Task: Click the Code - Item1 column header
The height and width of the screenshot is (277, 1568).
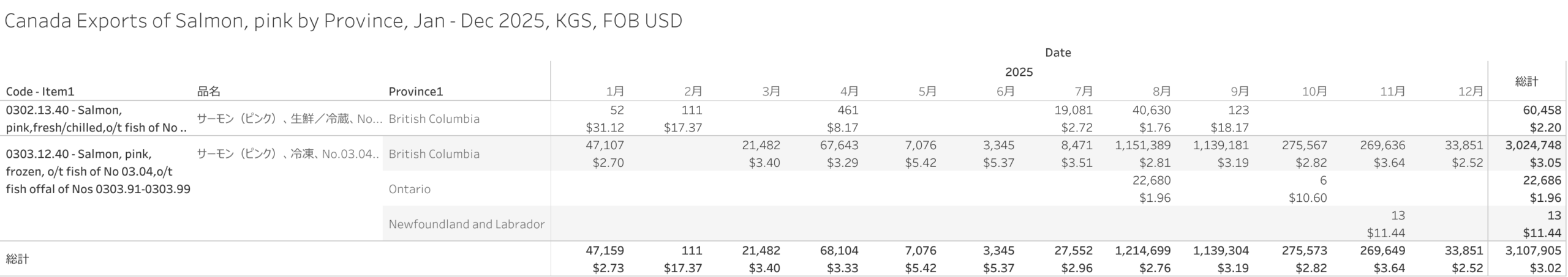Action: [40, 92]
